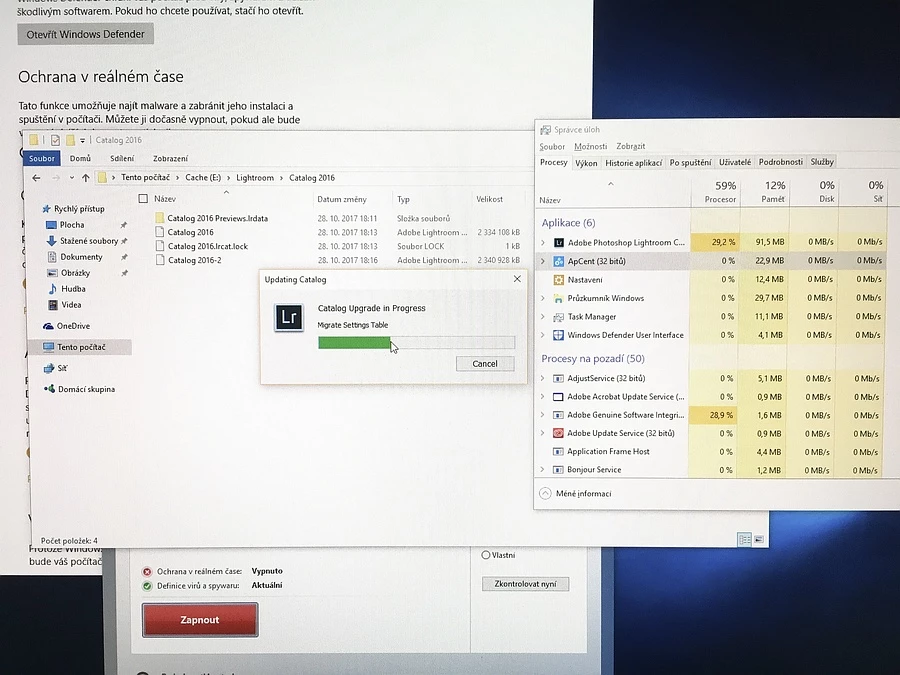Click the red Zapnout button
900x675 pixels.
click(200, 620)
